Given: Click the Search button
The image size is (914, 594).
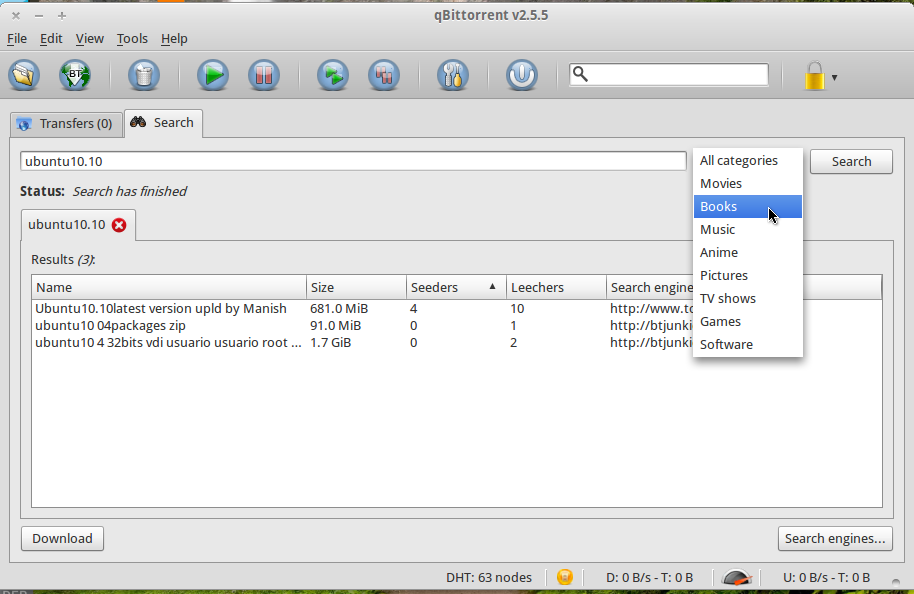Looking at the screenshot, I should pyautogui.click(x=851, y=161).
